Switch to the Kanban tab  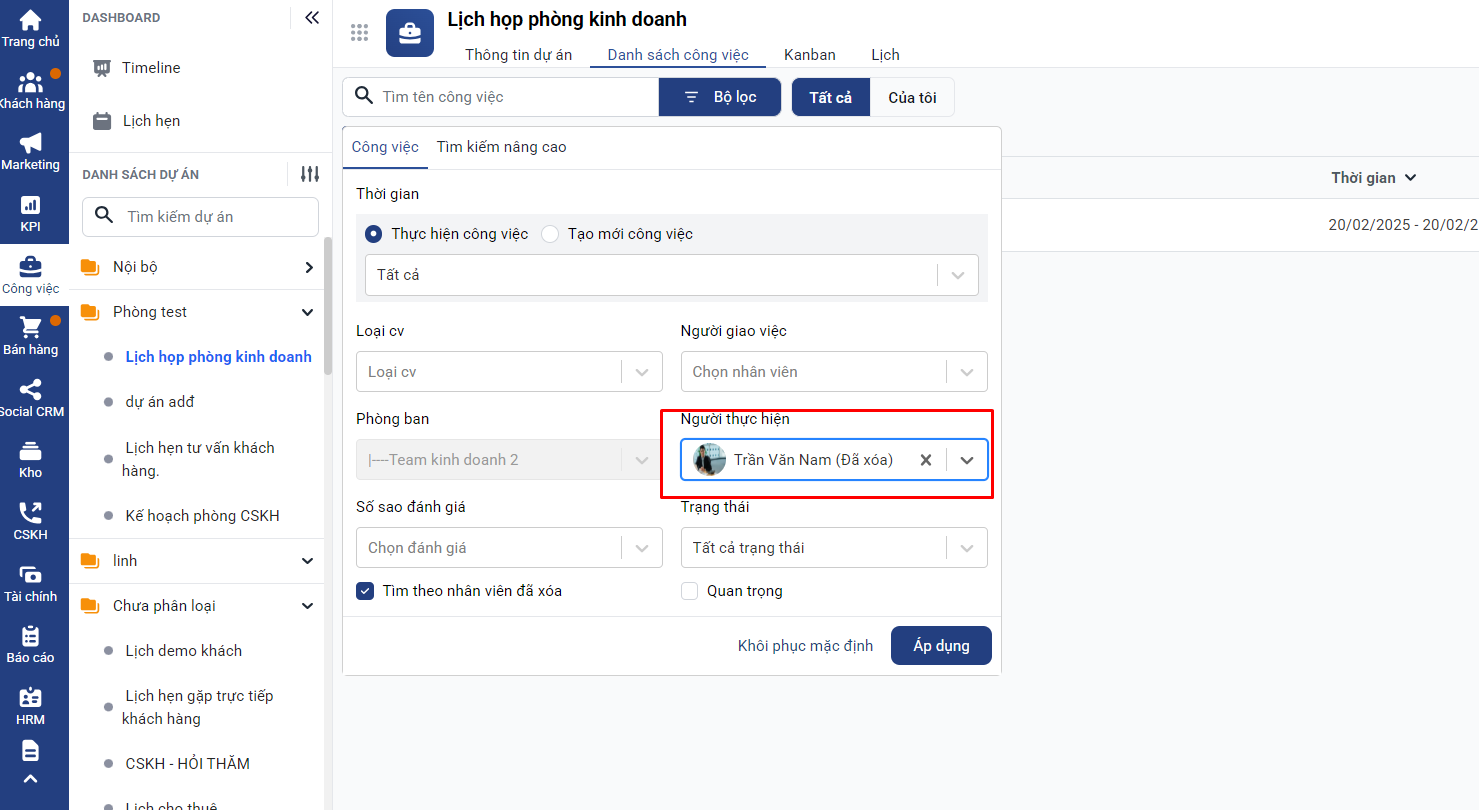click(x=809, y=55)
